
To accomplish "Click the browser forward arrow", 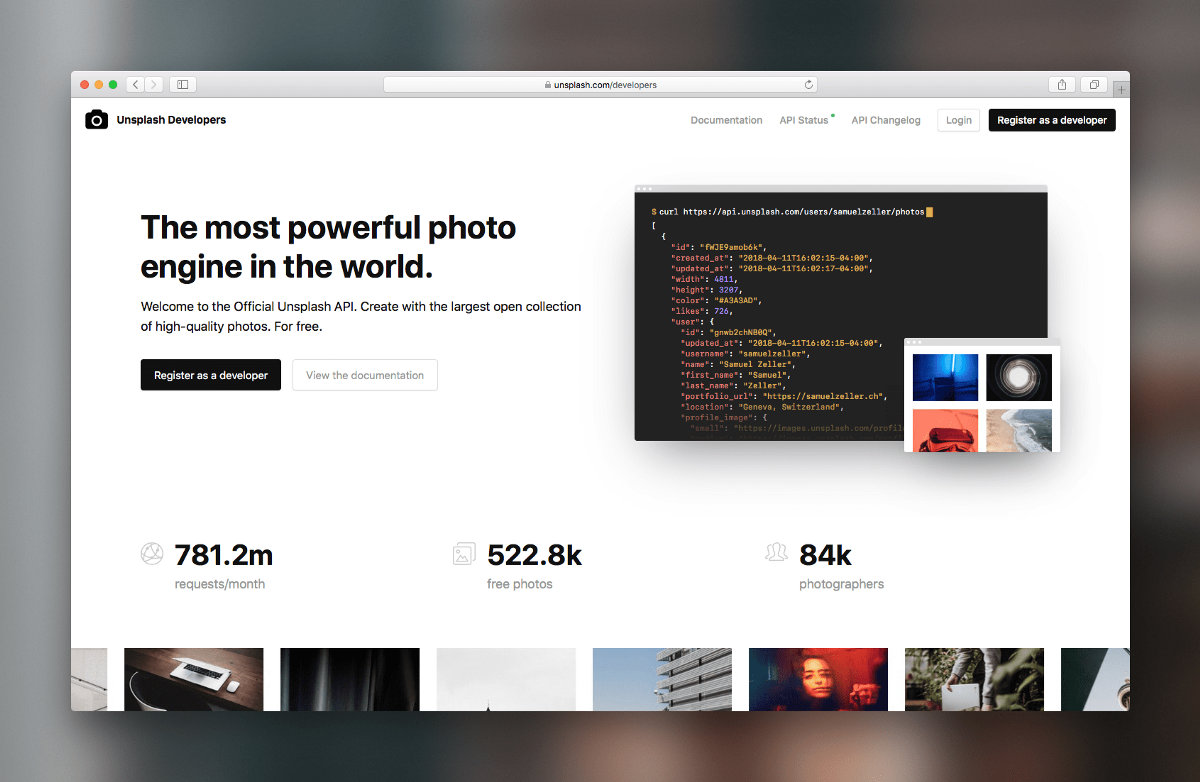I will 154,84.
